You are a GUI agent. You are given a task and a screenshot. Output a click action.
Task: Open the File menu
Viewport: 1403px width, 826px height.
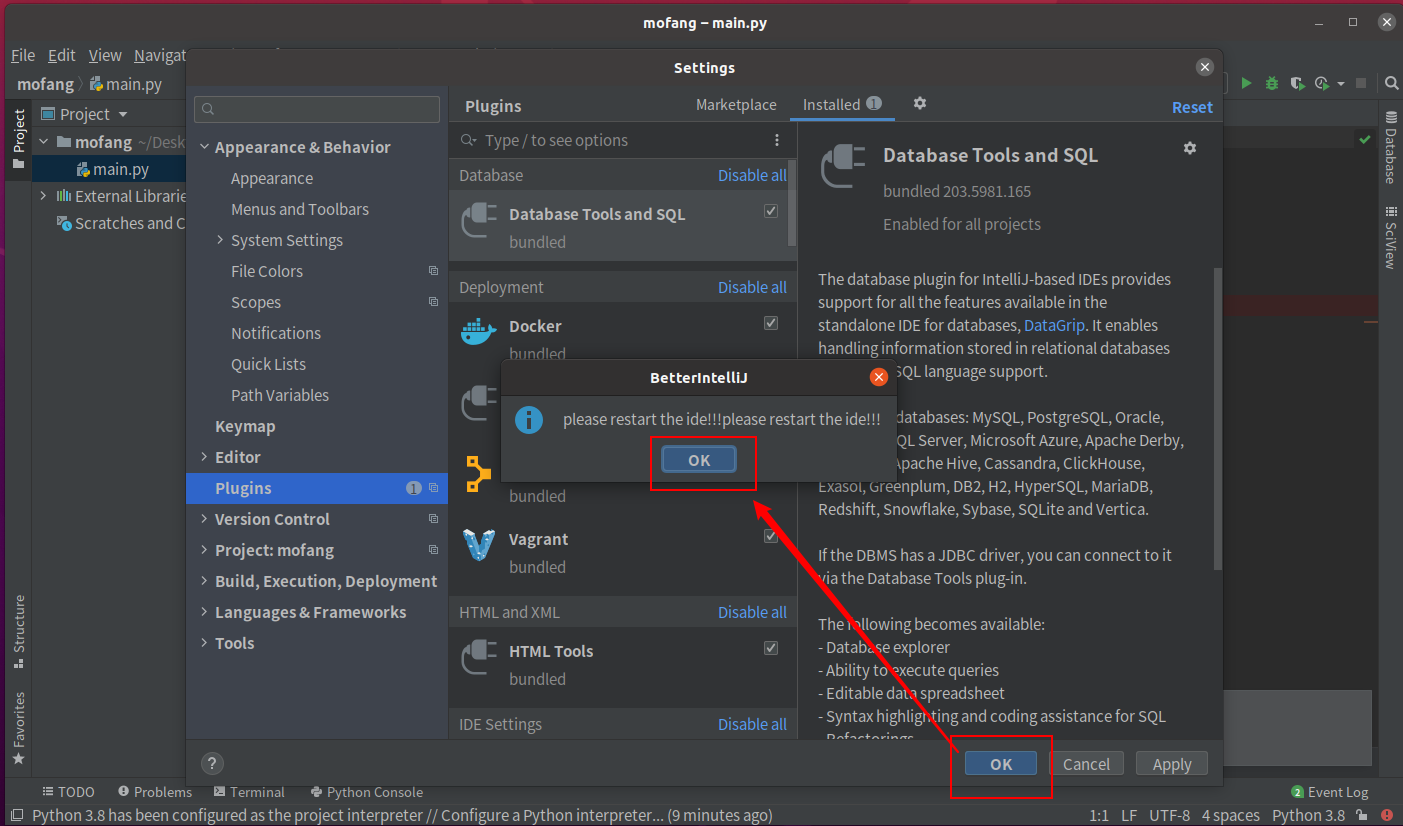[x=23, y=56]
